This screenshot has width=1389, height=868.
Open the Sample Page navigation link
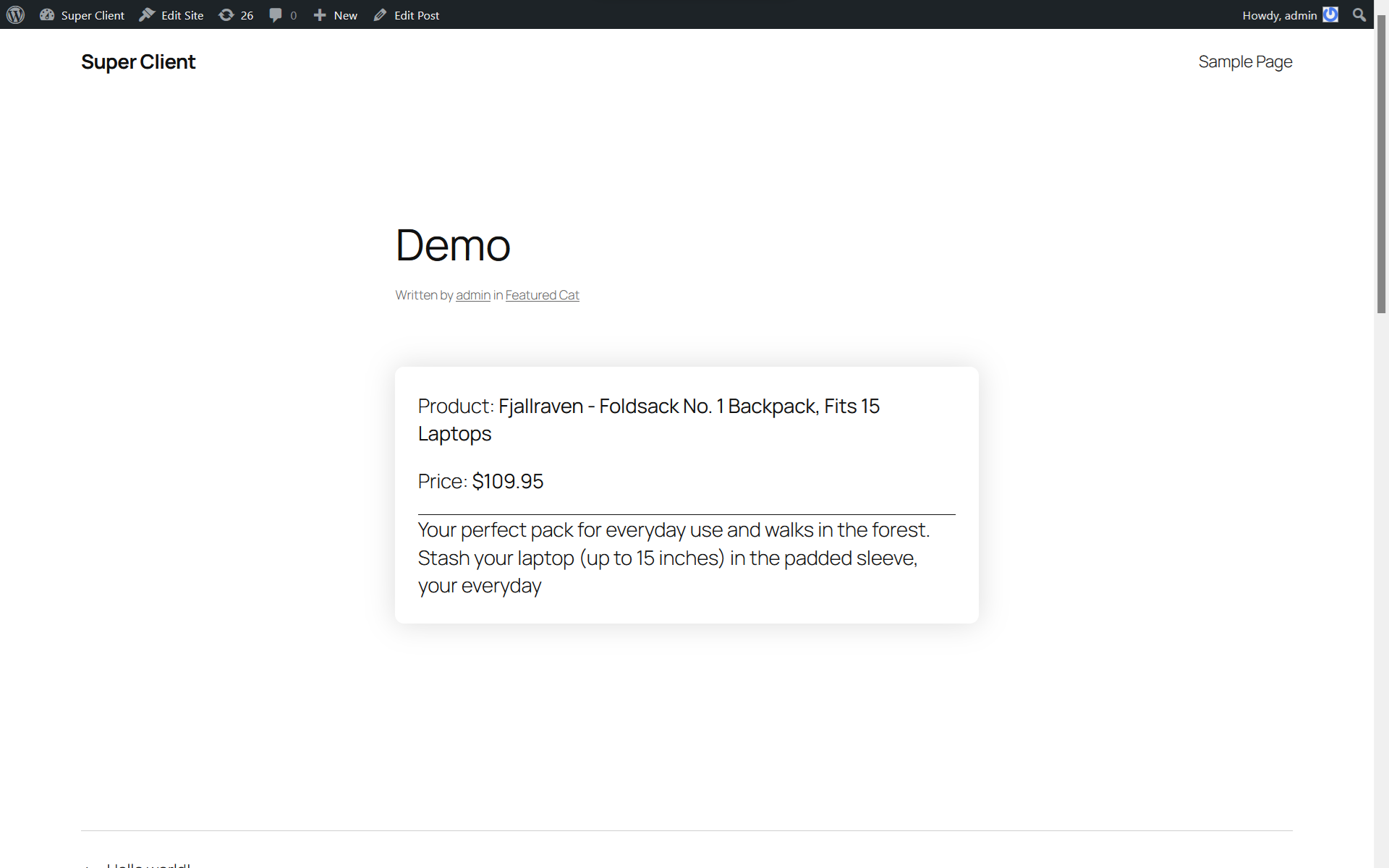coord(1245,62)
